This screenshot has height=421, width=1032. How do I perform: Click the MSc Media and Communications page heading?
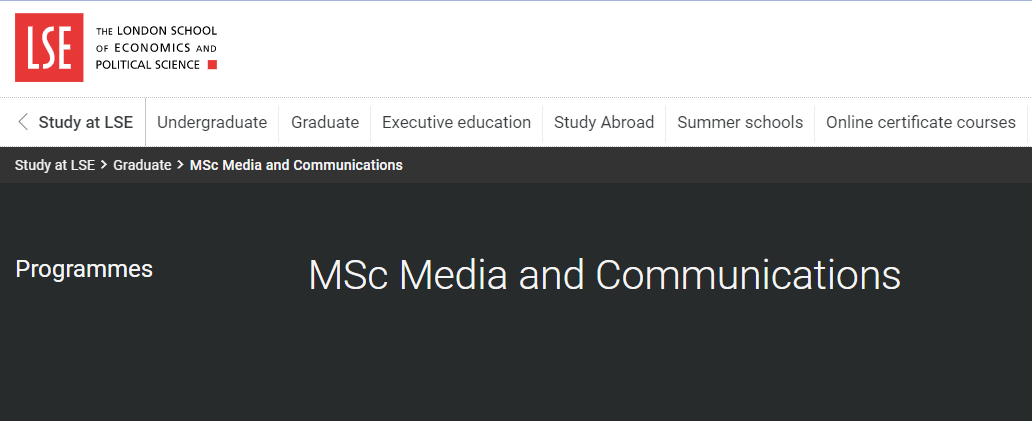pos(604,275)
